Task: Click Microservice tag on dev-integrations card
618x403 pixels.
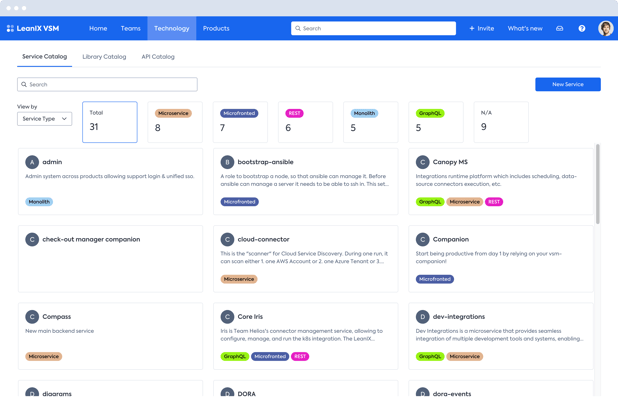Action: click(465, 356)
